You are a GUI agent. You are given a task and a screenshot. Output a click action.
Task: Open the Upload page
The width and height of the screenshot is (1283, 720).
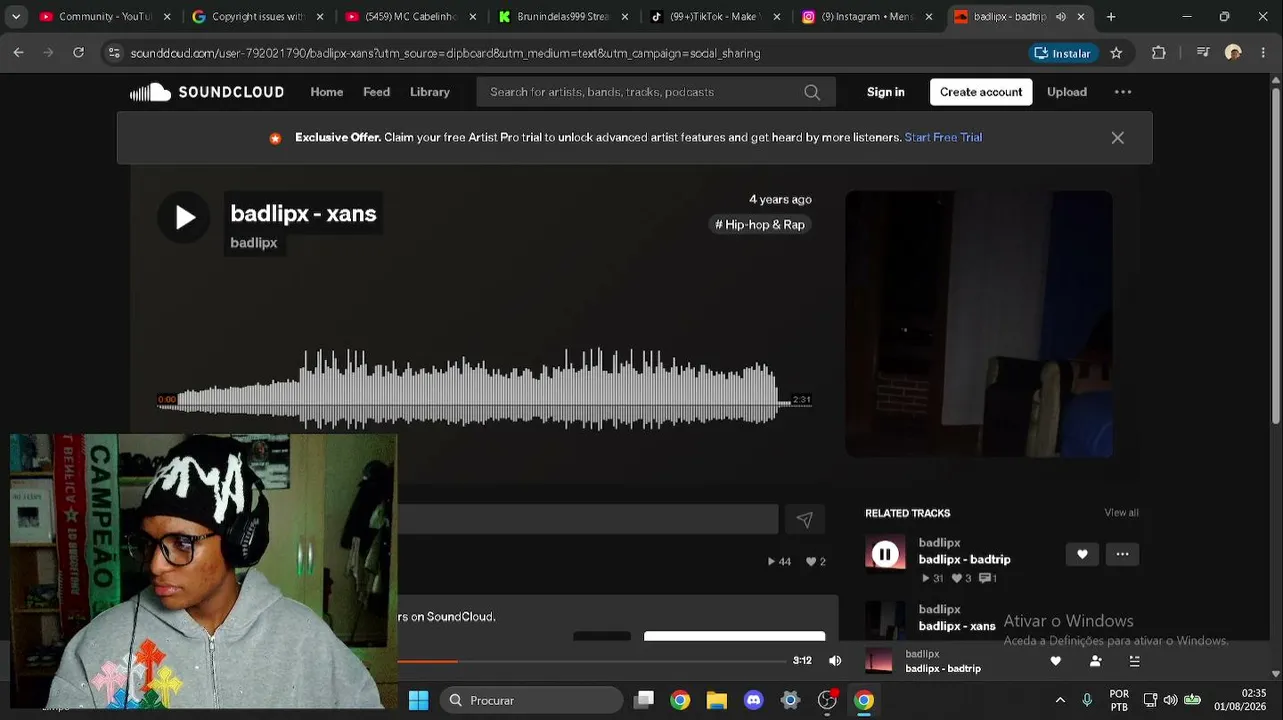1067,92
